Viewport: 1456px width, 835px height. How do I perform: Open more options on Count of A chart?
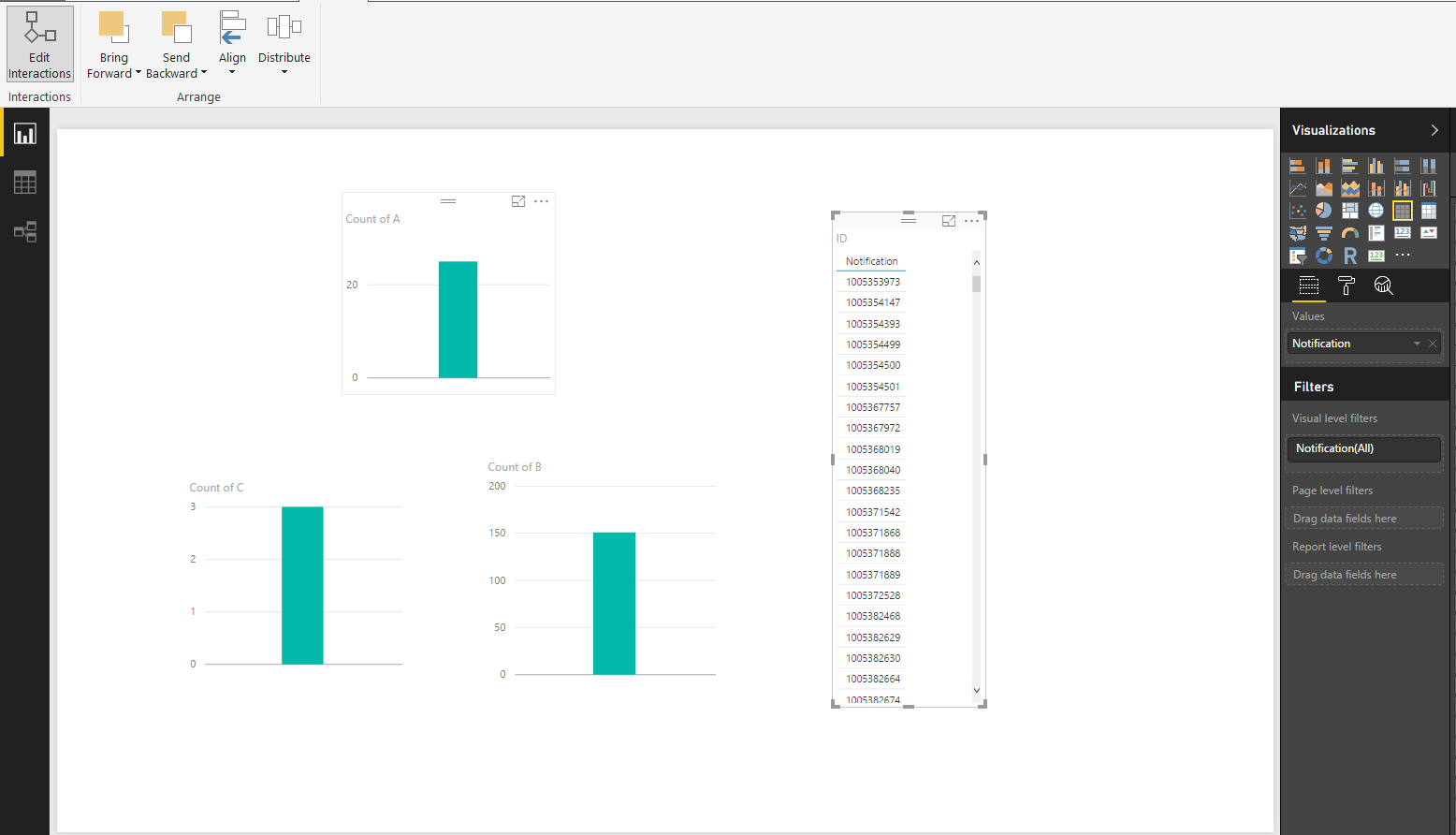[541, 201]
